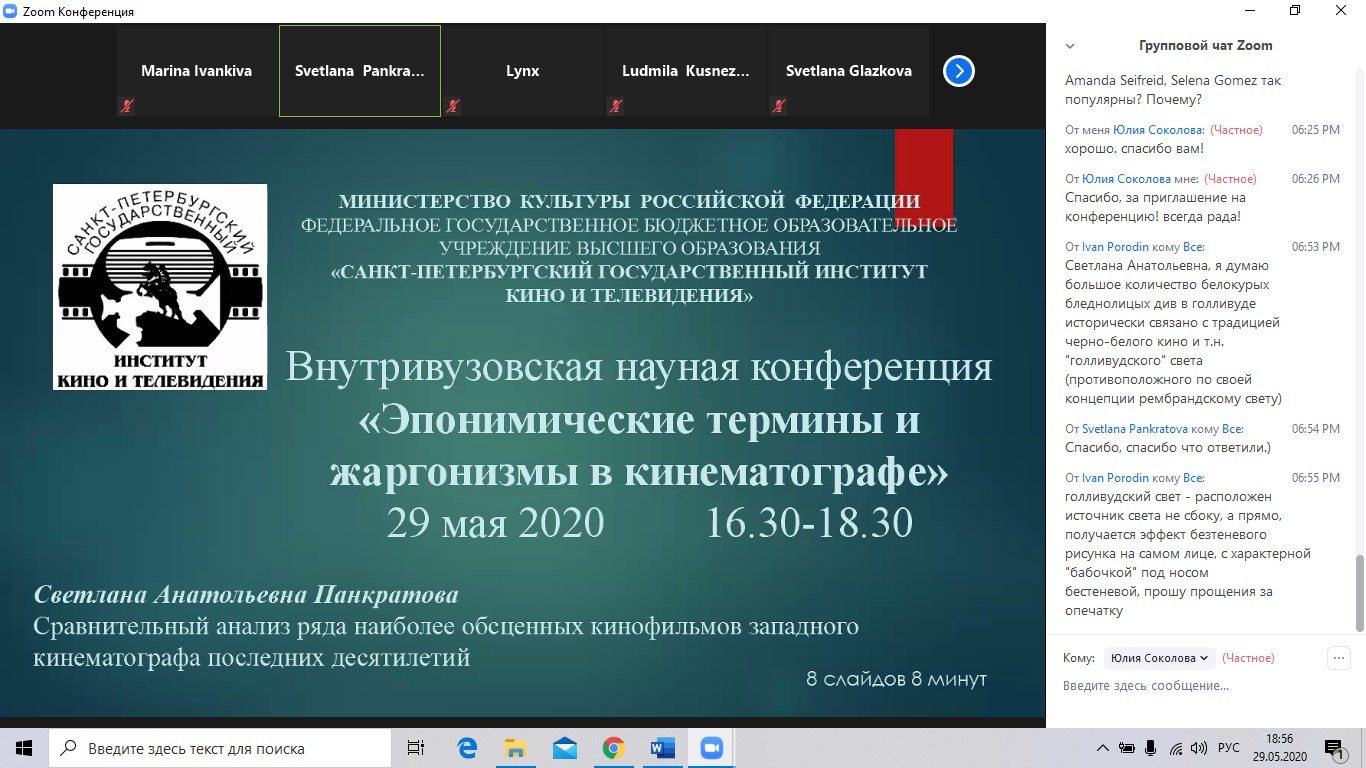Click microphone icon in system tray

click(1151, 748)
